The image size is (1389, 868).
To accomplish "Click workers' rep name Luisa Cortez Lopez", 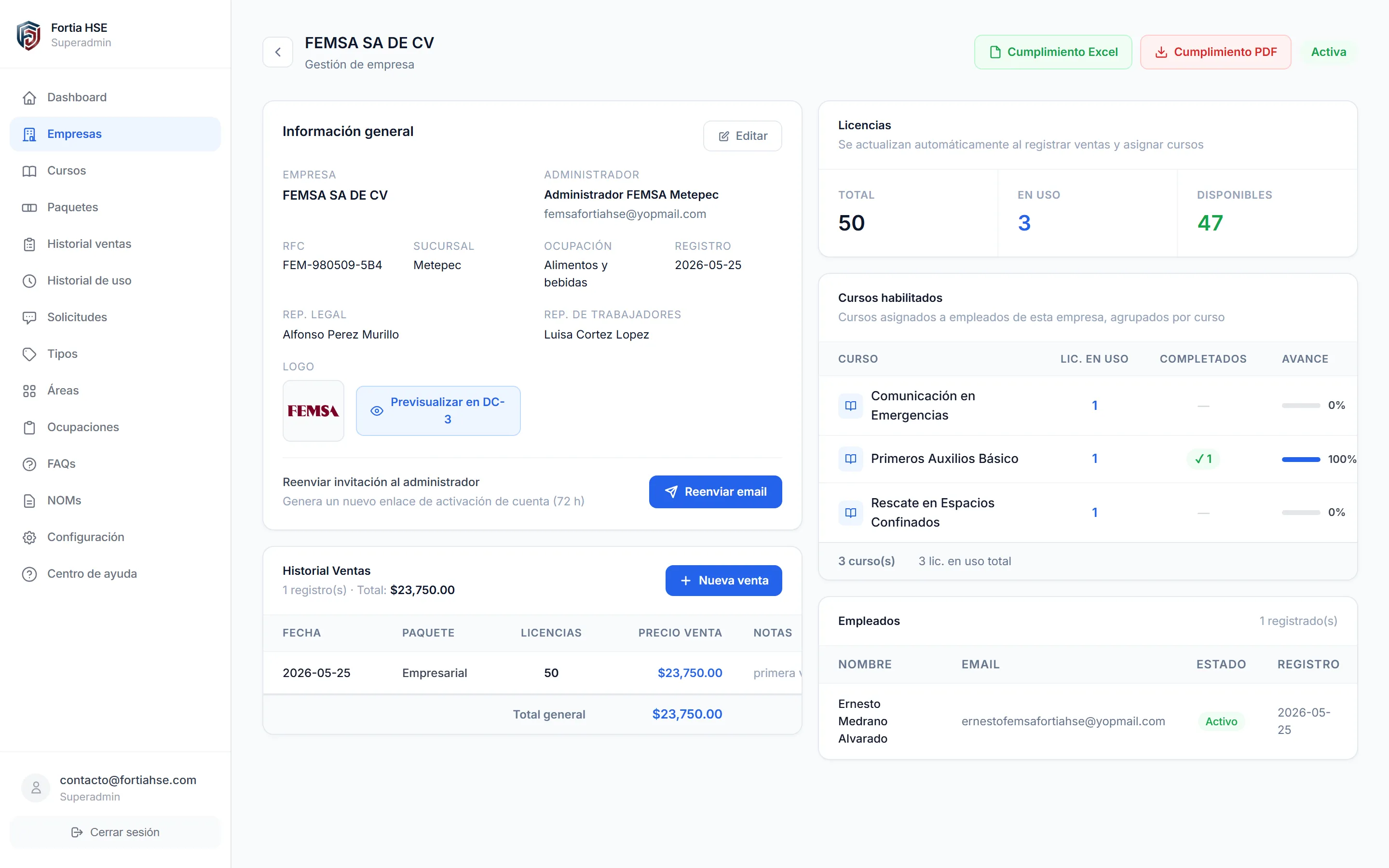I will 596,335.
